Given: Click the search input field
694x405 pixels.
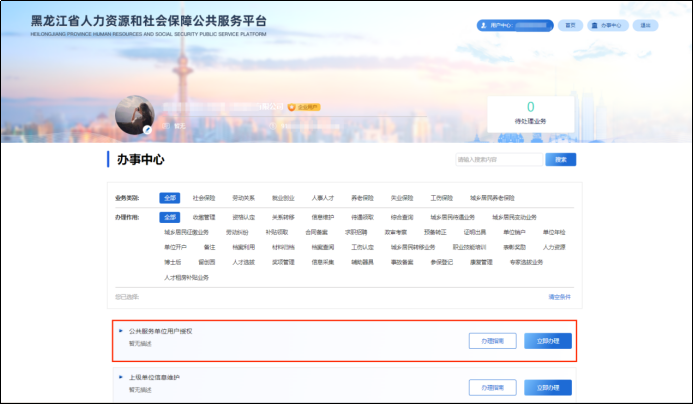Looking at the screenshot, I should pyautogui.click(x=498, y=159).
